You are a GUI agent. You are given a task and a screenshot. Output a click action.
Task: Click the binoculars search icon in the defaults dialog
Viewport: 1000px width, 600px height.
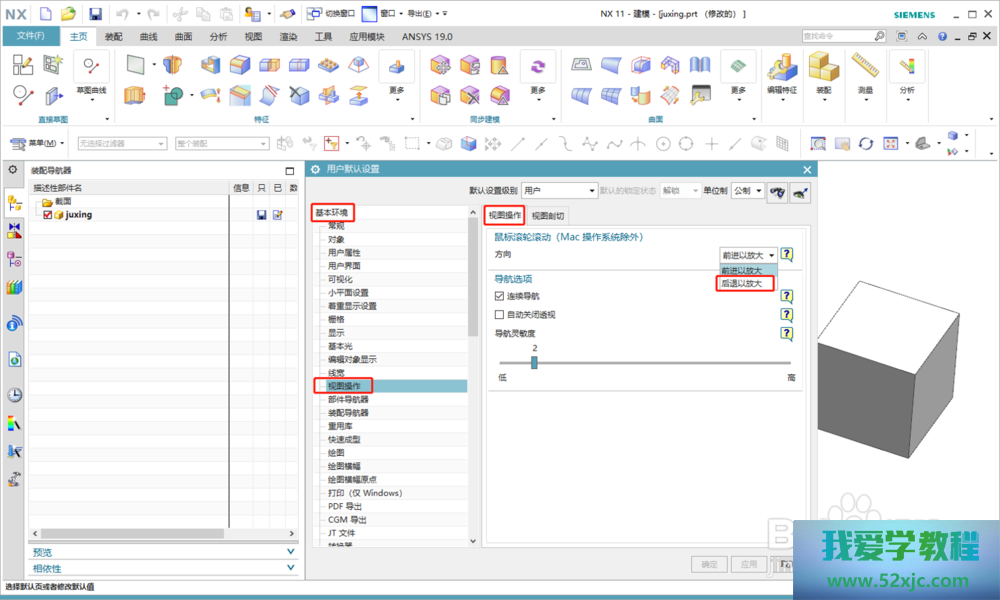pyautogui.click(x=777, y=191)
